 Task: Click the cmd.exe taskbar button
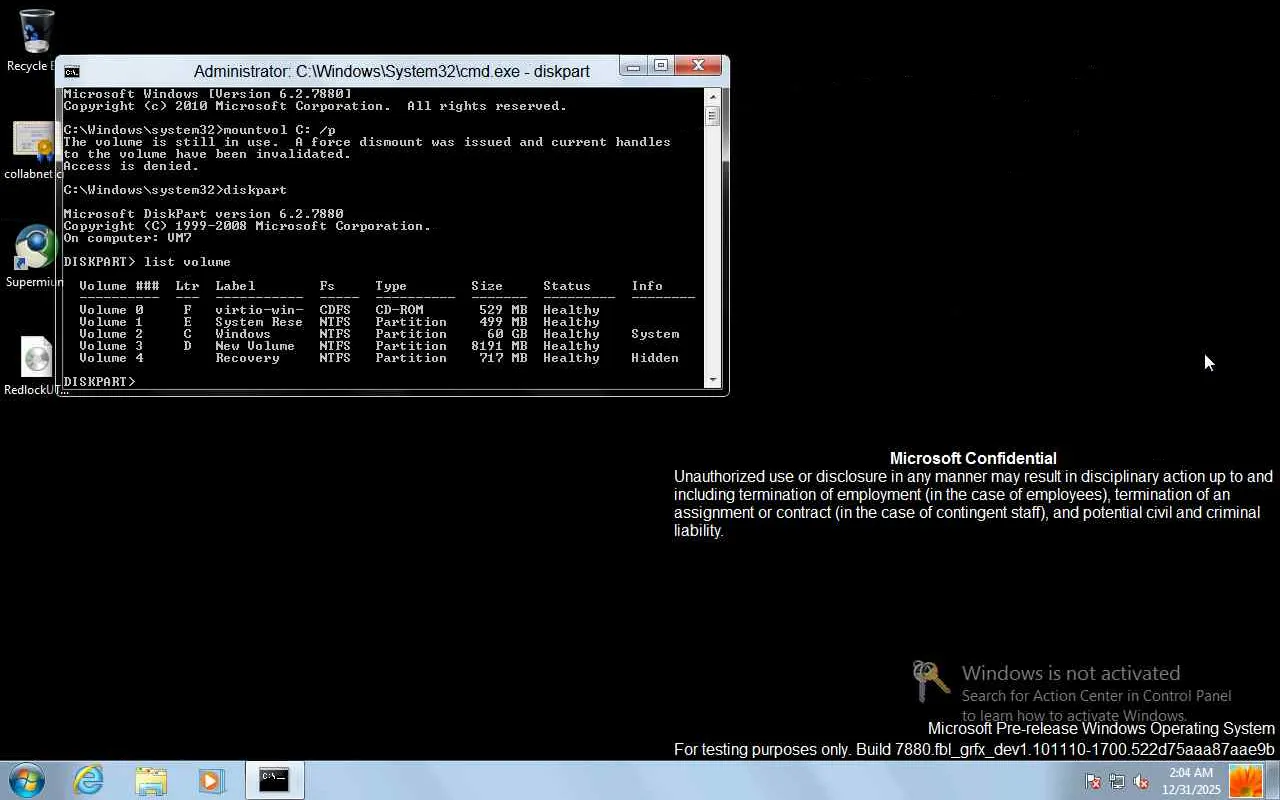tap(274, 780)
